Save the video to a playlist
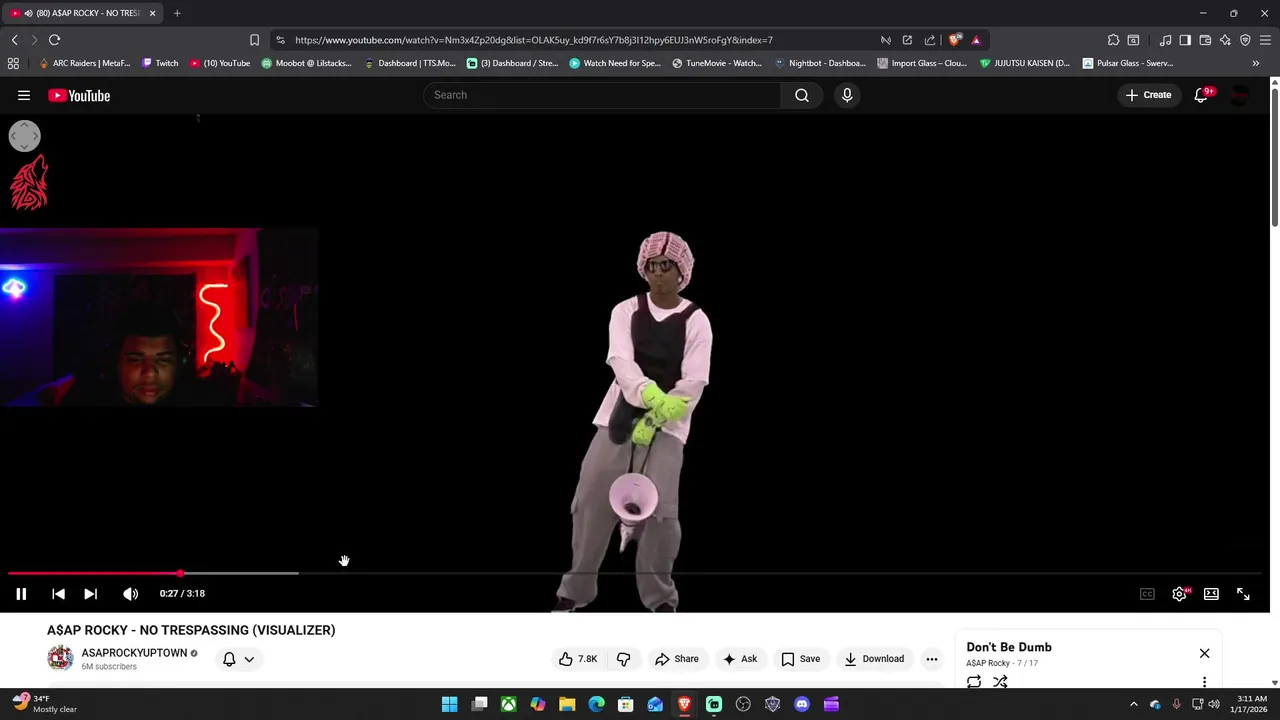Image resolution: width=1280 pixels, height=720 pixels. 800,659
